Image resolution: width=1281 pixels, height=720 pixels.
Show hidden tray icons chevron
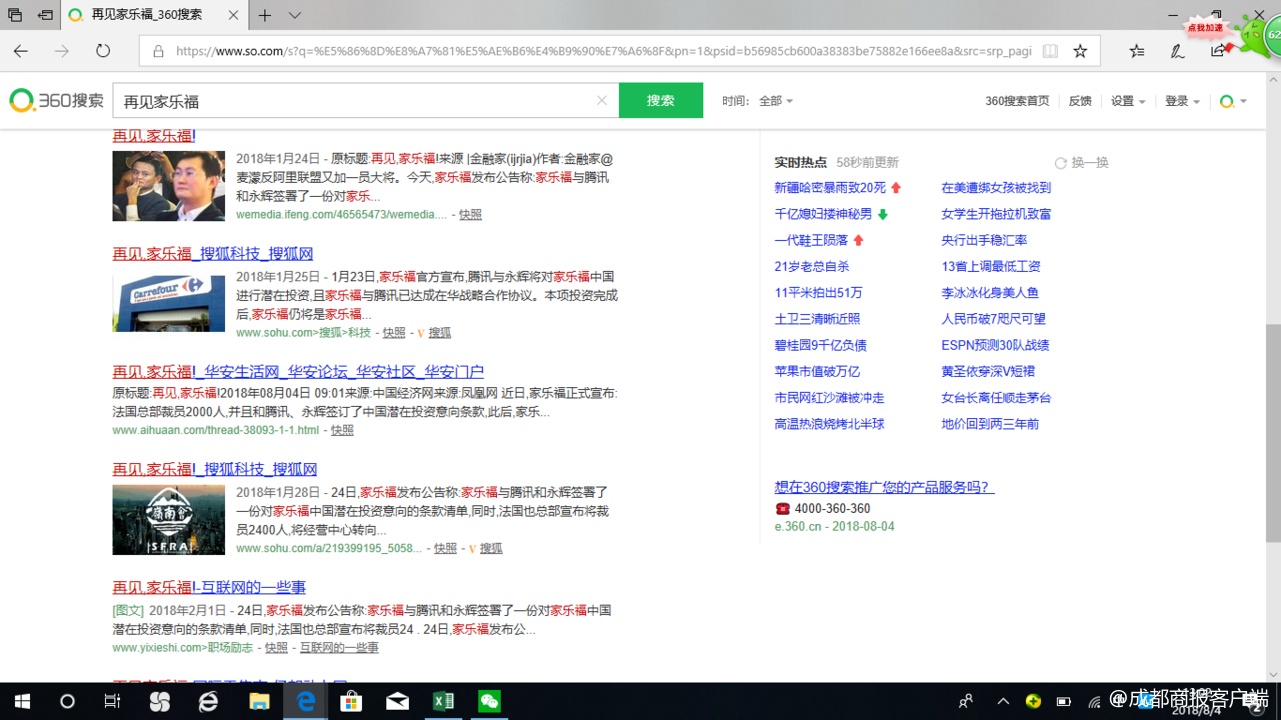[x=1003, y=701]
